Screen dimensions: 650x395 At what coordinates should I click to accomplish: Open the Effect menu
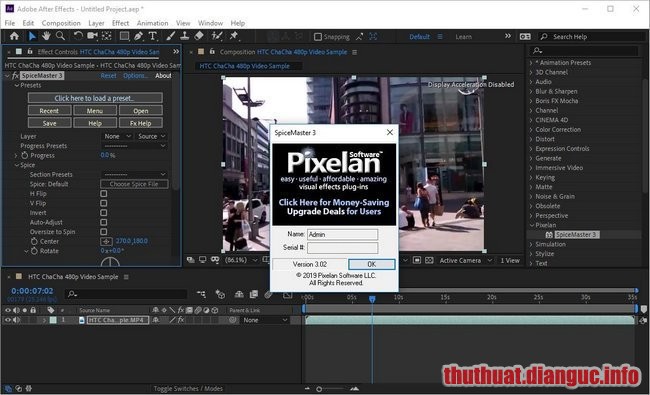120,23
